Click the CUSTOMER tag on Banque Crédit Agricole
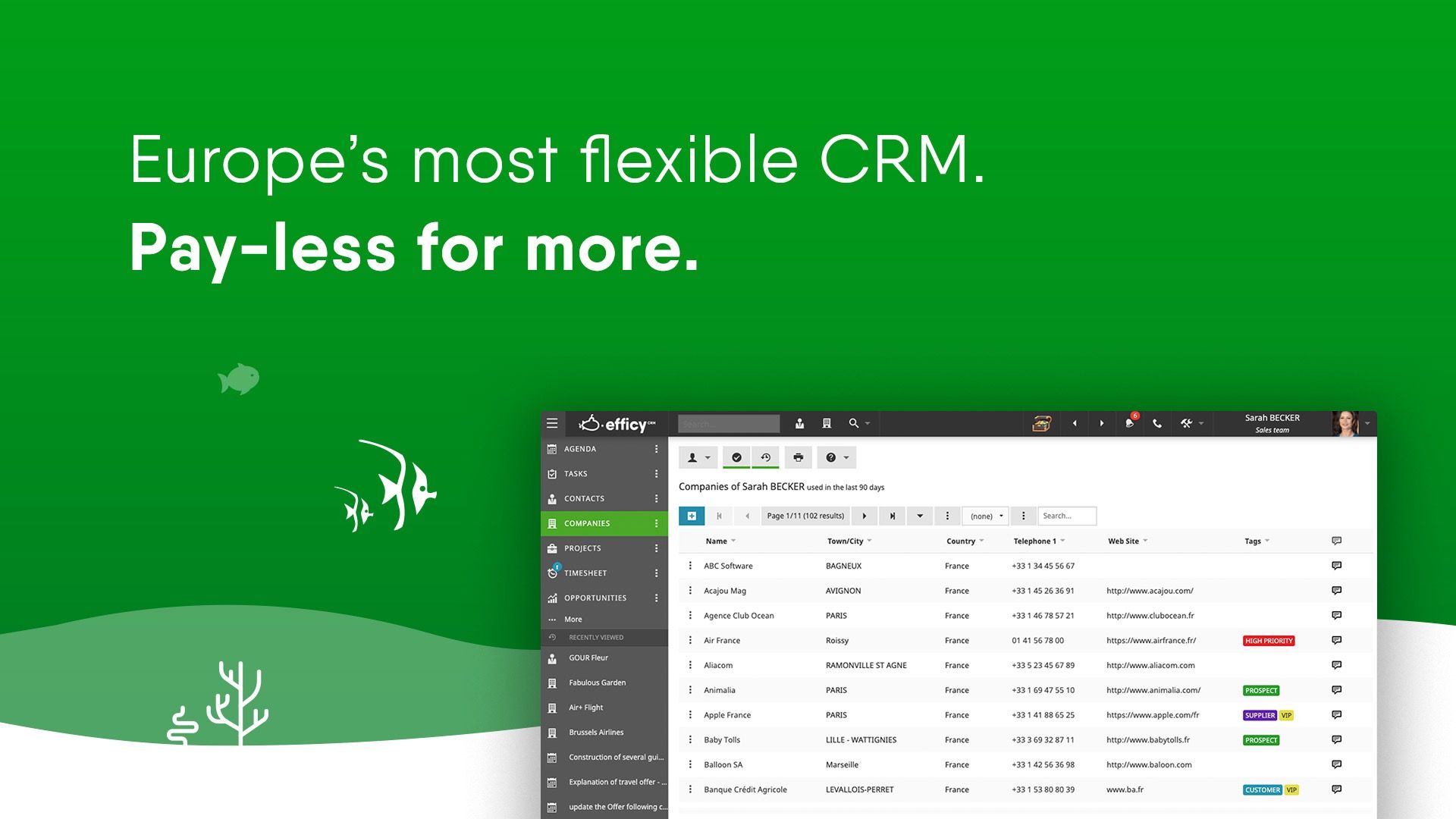1456x819 pixels. pyautogui.click(x=1263, y=789)
